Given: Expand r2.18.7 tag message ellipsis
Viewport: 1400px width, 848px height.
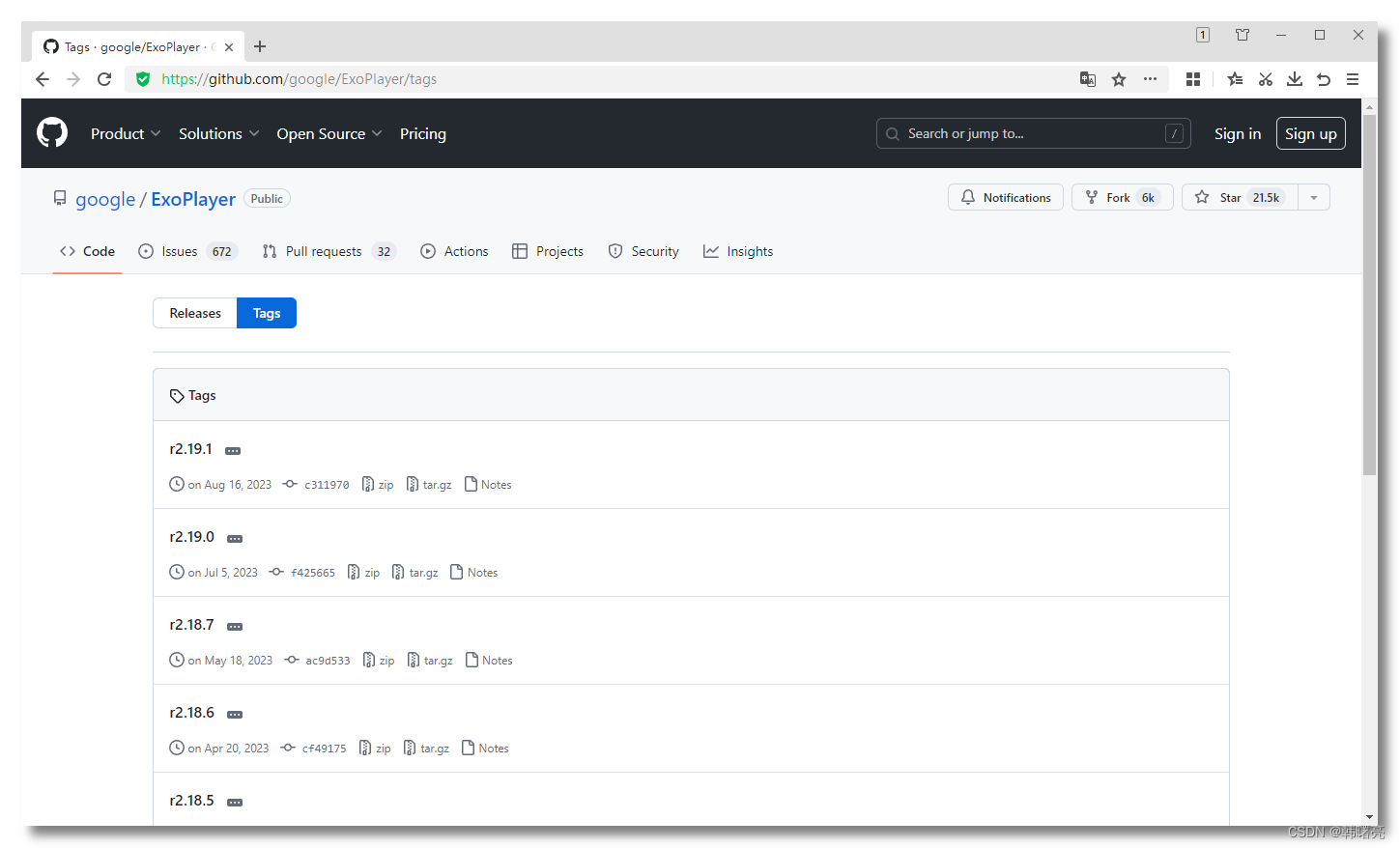Looking at the screenshot, I should 235,627.
